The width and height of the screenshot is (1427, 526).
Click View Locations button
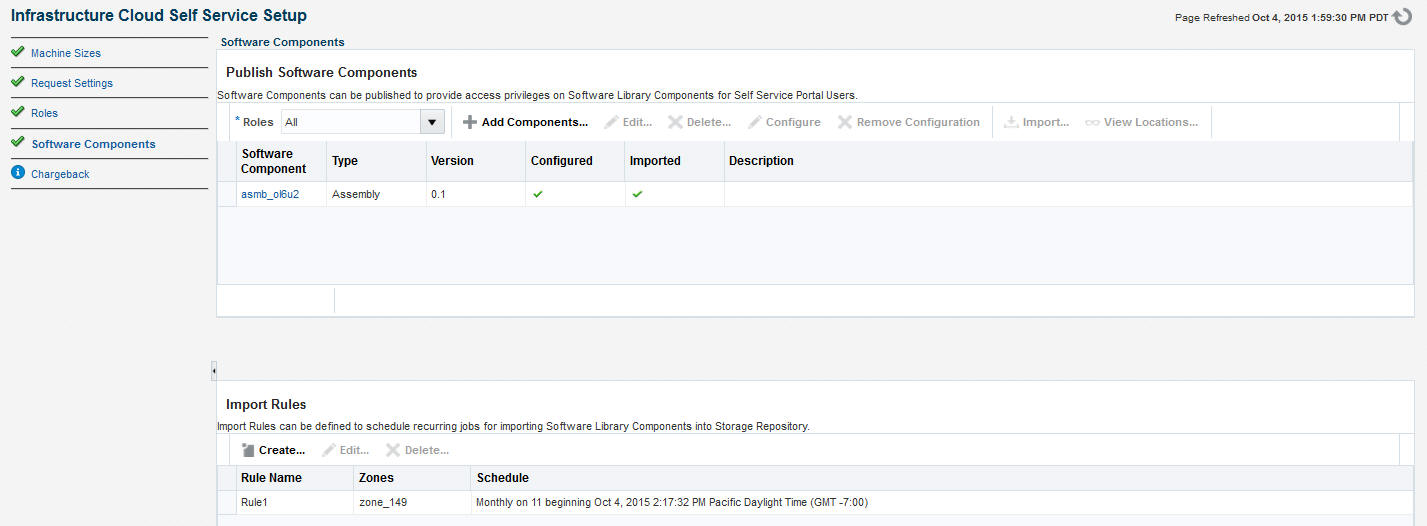1142,122
